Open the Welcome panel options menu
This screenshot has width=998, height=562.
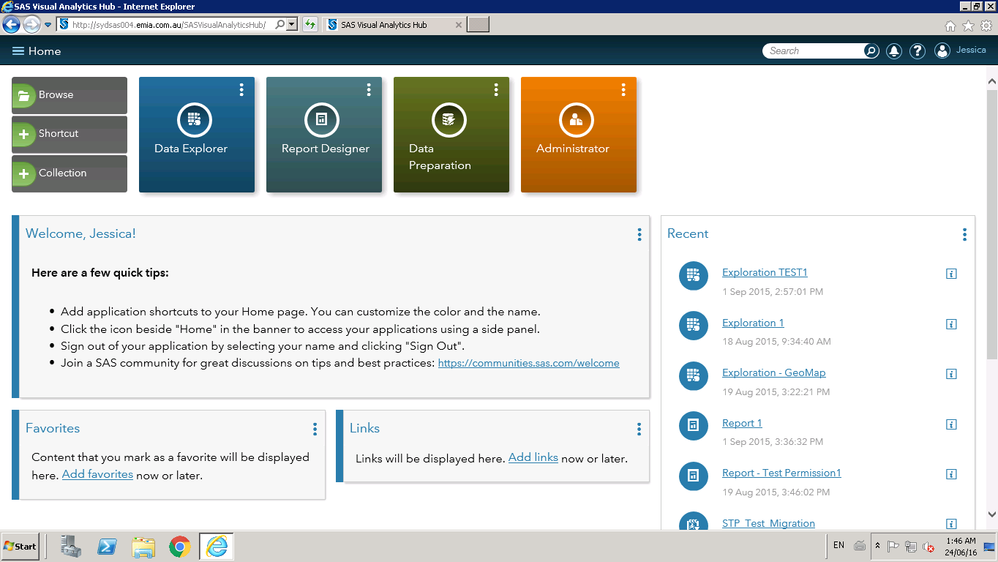[x=639, y=235]
